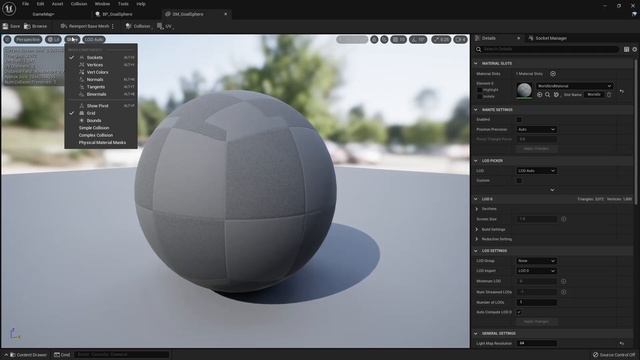The width and height of the screenshot is (640, 360).
Task: Open the Position Precision dropdown
Action: coord(536,130)
